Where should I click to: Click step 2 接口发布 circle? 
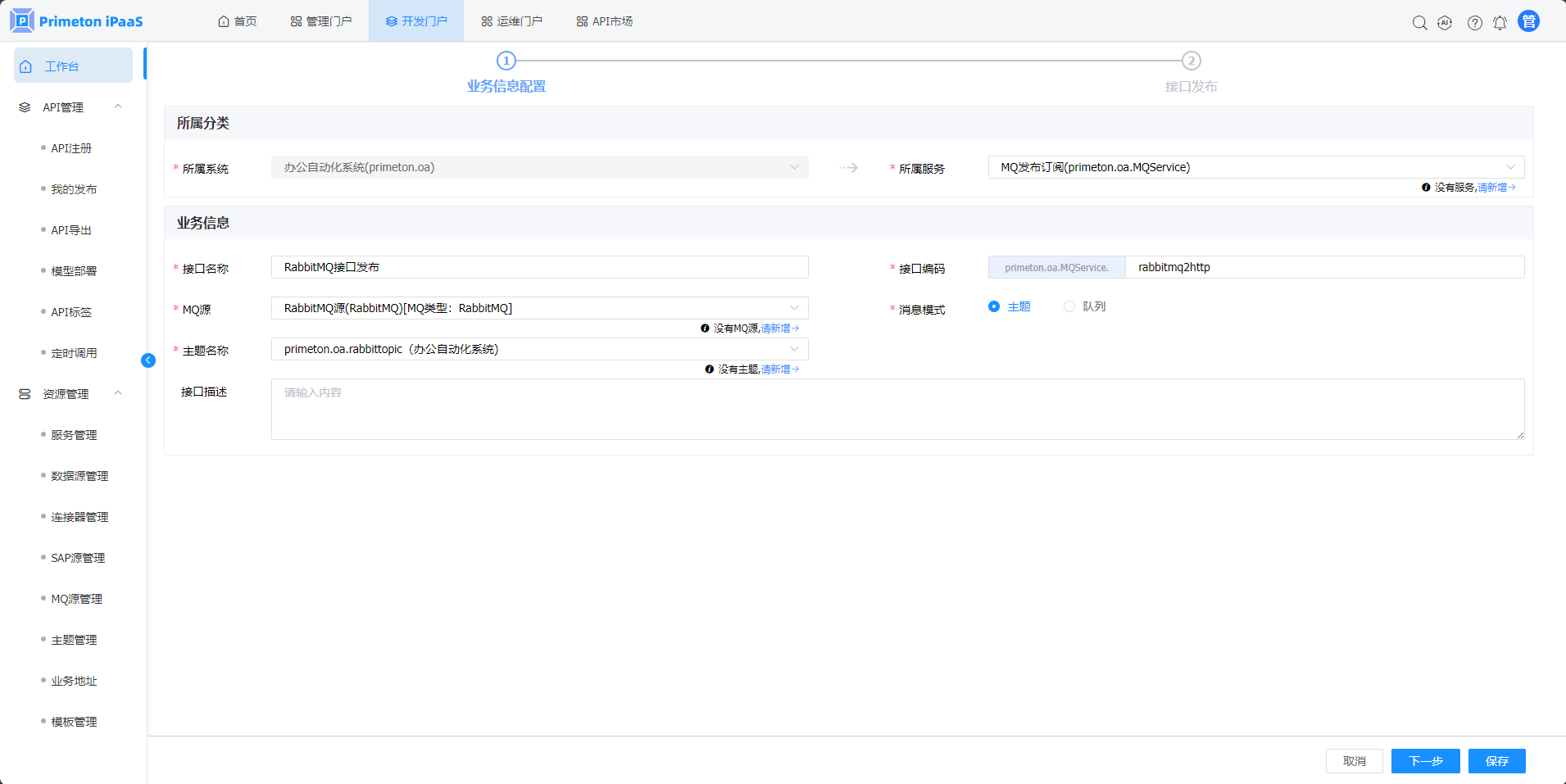pos(1191,61)
